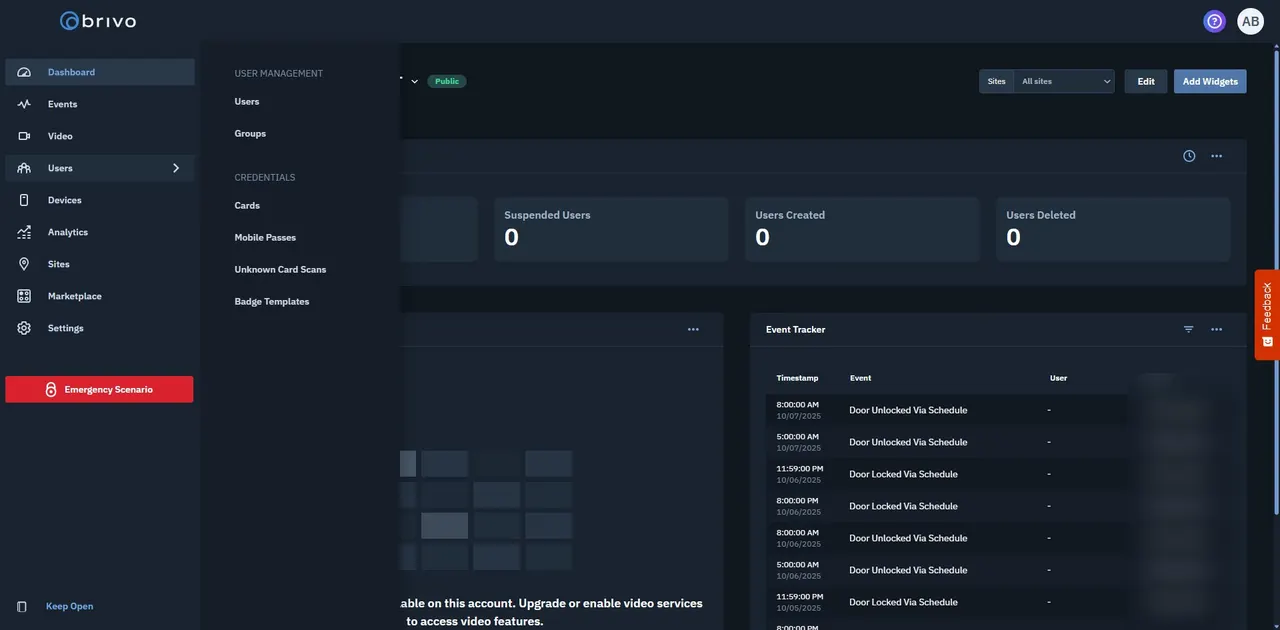1280x630 pixels.
Task: Click the Devices icon in sidebar
Action: click(x=24, y=200)
